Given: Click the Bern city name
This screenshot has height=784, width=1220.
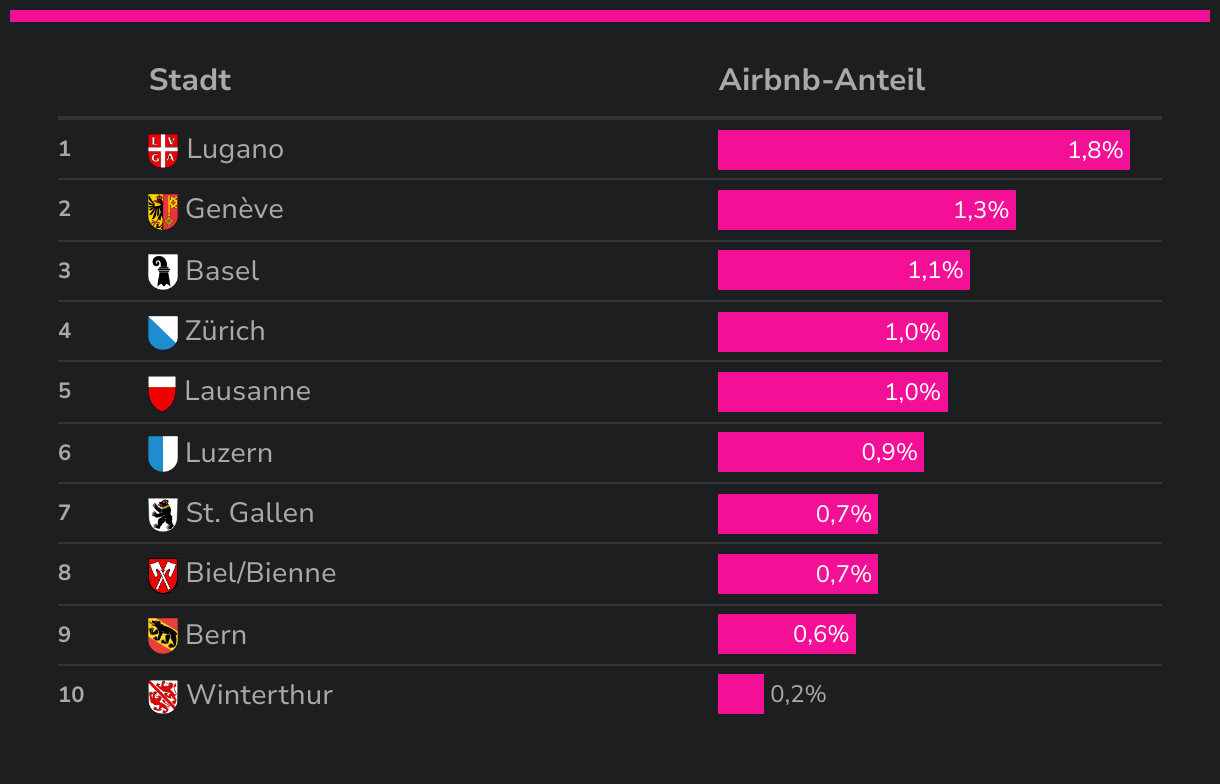Looking at the screenshot, I should 216,635.
